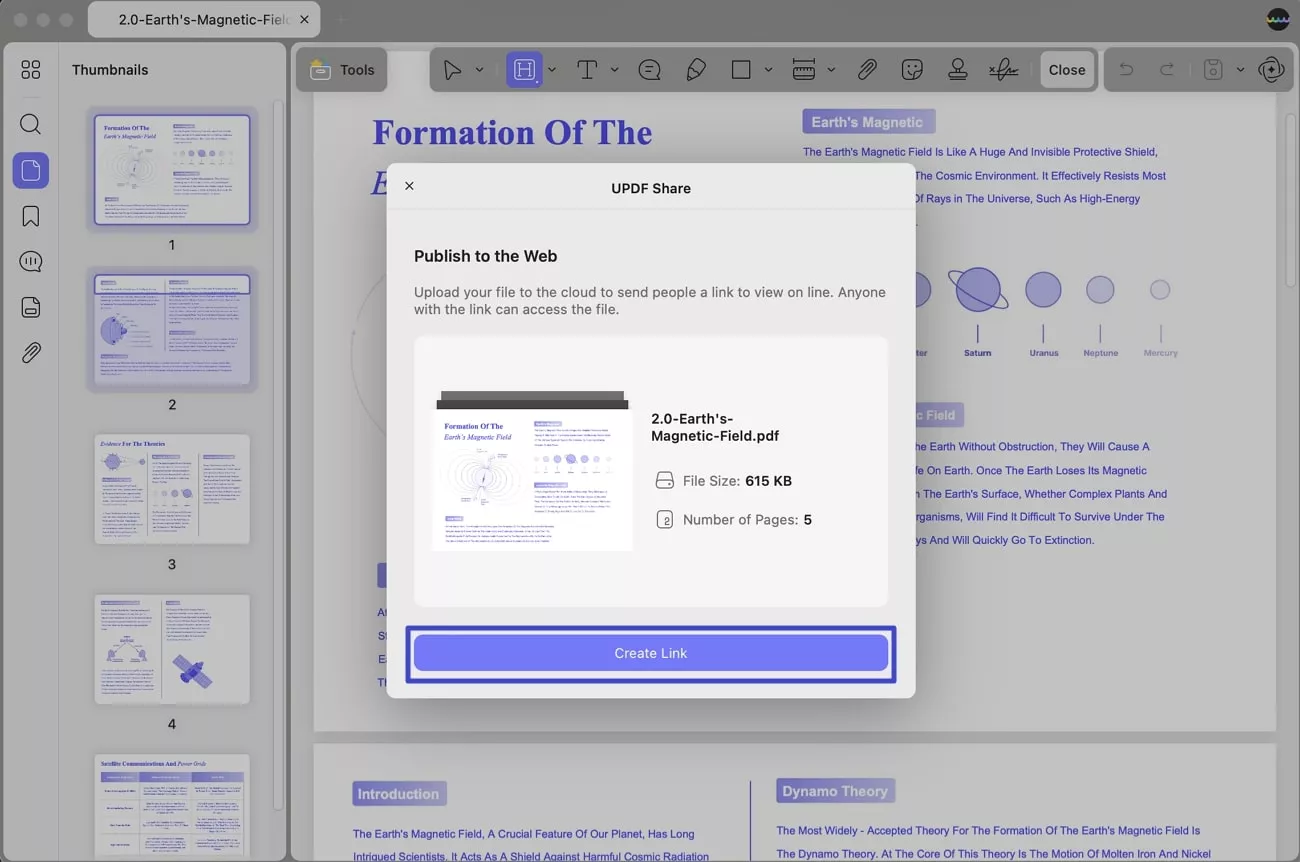Click the Create Link button

[x=650, y=653]
